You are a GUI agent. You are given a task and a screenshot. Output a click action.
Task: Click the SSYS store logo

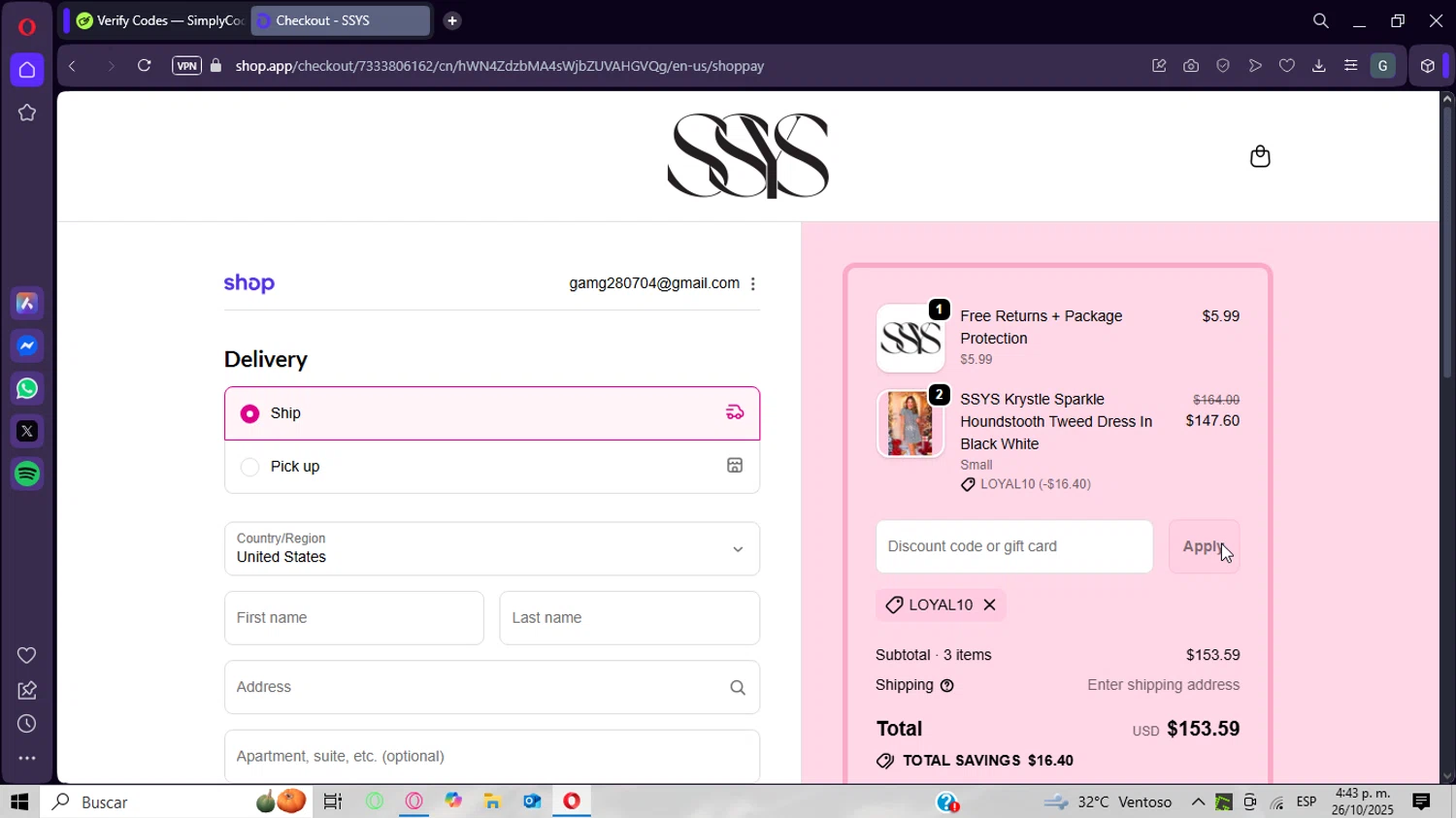point(748,155)
